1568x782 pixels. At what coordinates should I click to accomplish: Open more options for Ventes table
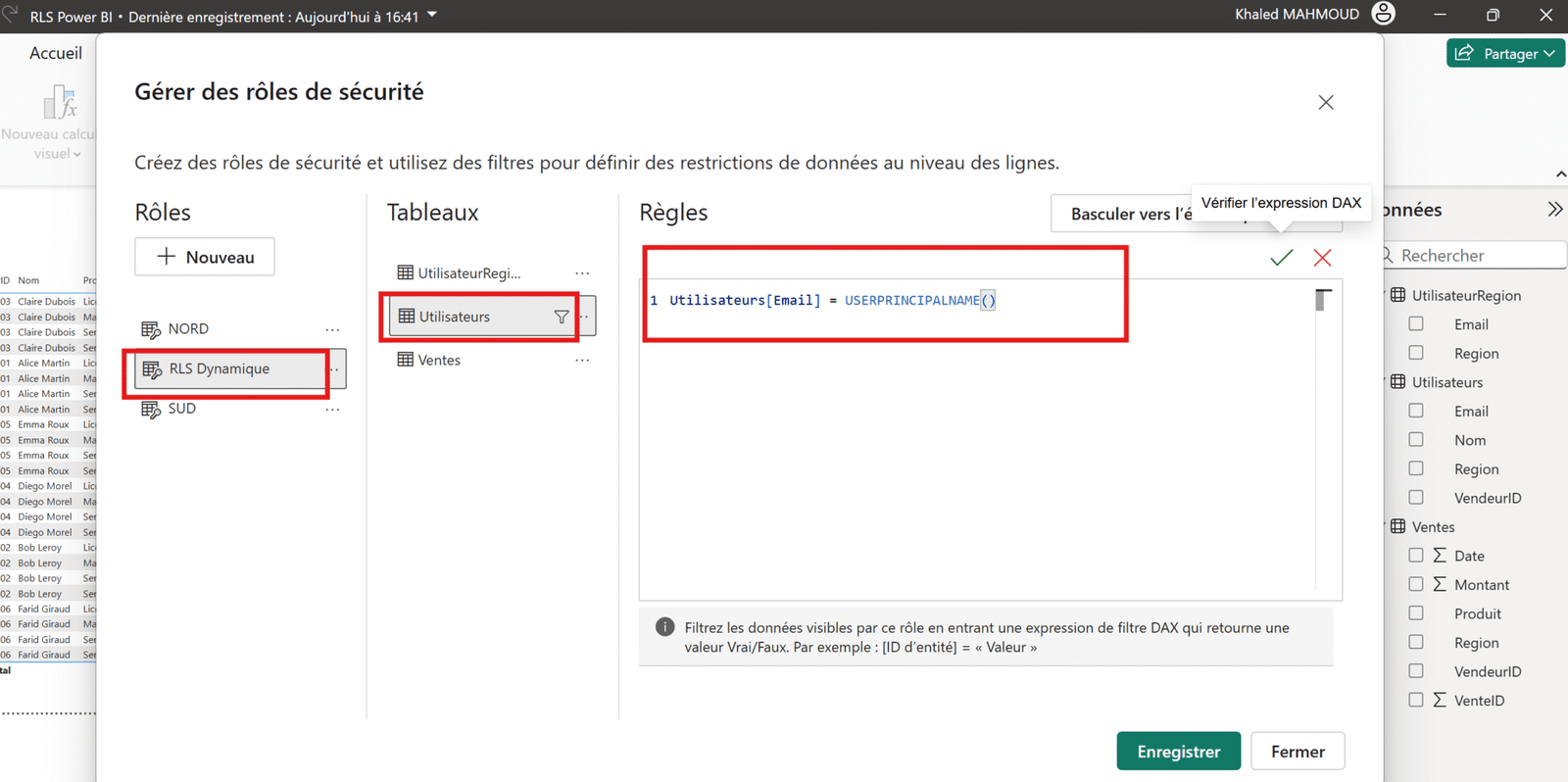point(582,361)
